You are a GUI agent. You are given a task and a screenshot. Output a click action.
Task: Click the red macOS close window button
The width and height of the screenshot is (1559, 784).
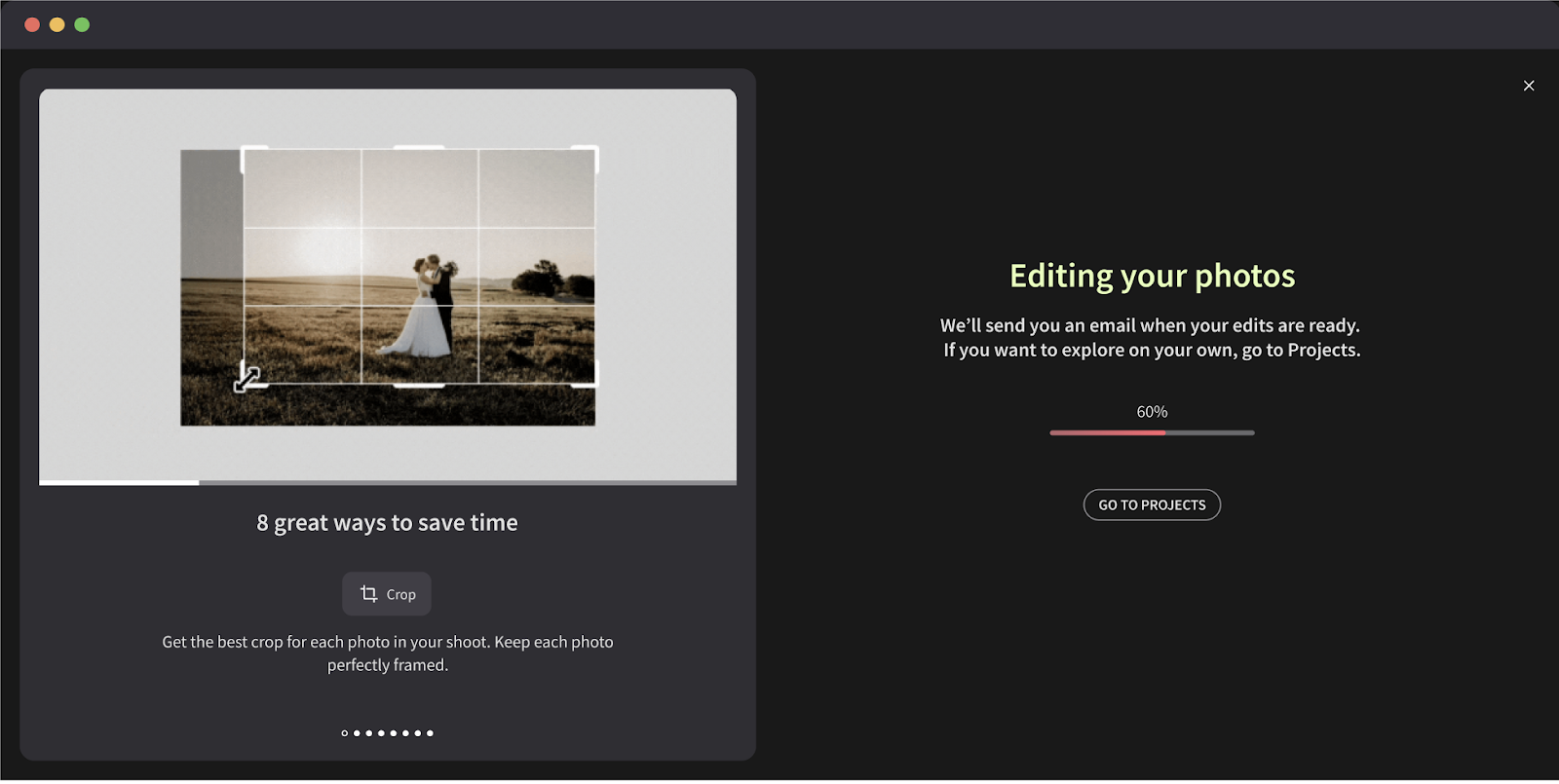pos(32,24)
